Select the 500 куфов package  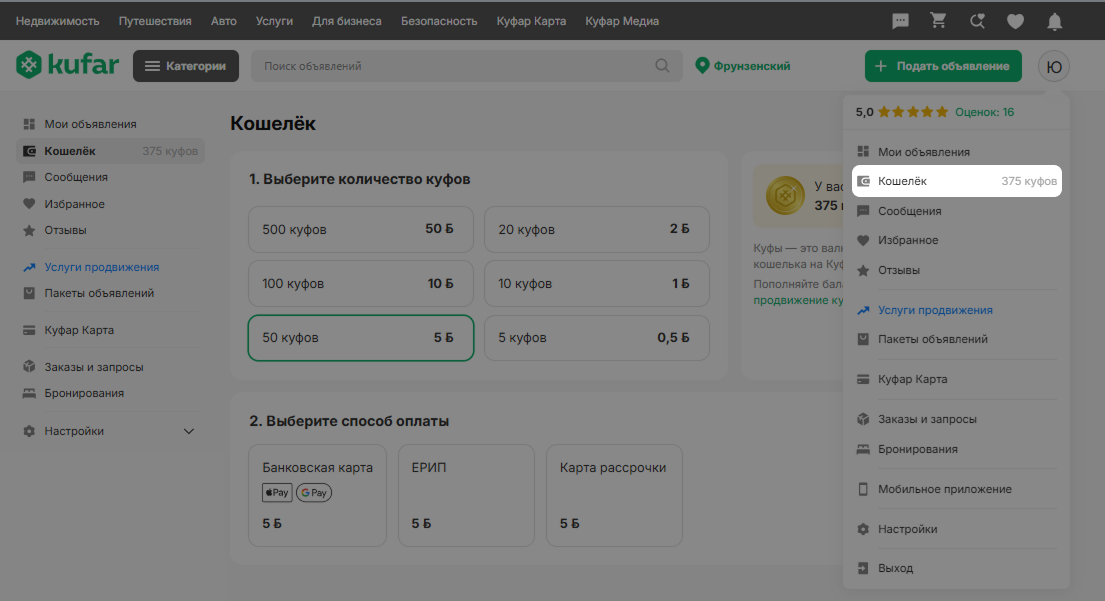361,229
